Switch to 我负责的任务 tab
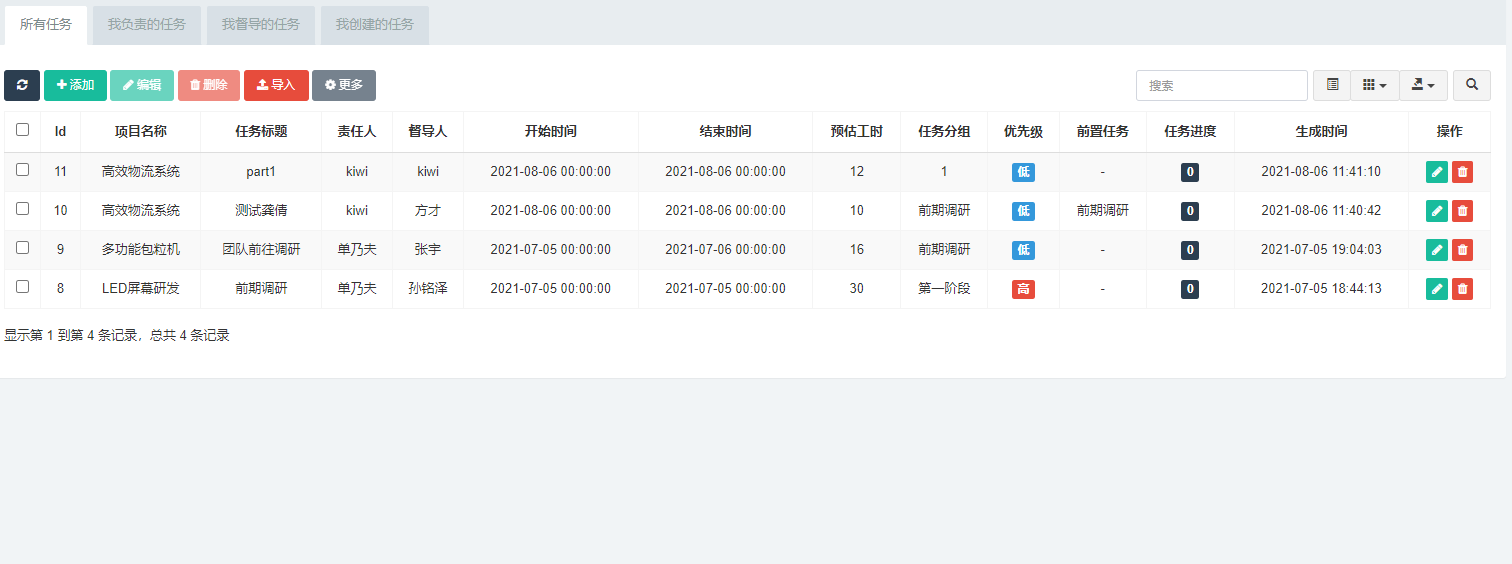 tap(147, 25)
